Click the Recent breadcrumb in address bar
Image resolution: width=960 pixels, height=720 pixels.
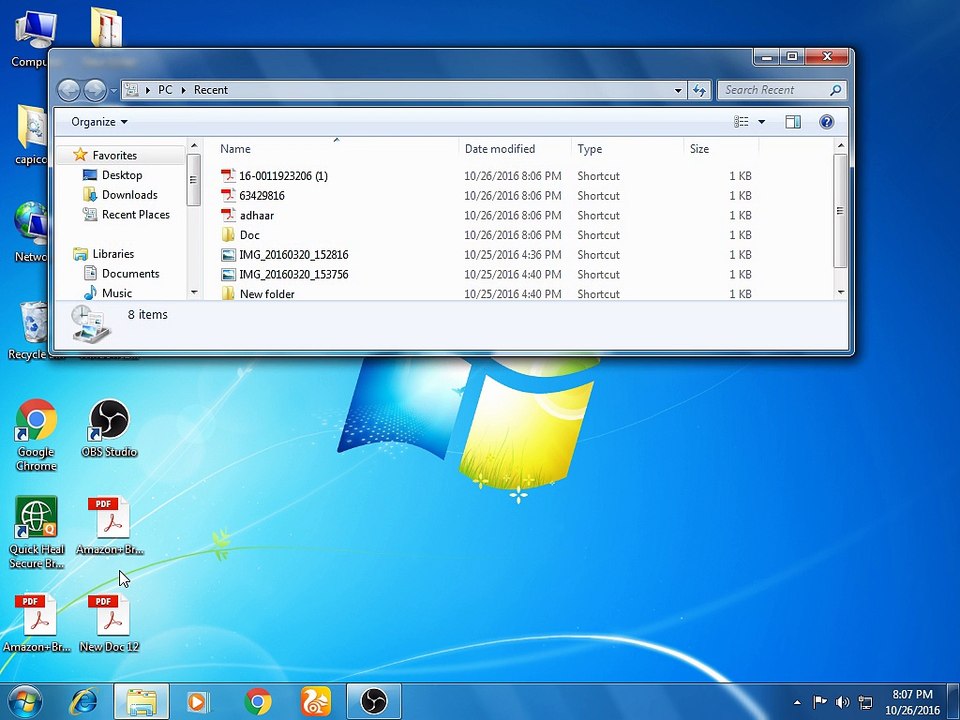pyautogui.click(x=211, y=90)
